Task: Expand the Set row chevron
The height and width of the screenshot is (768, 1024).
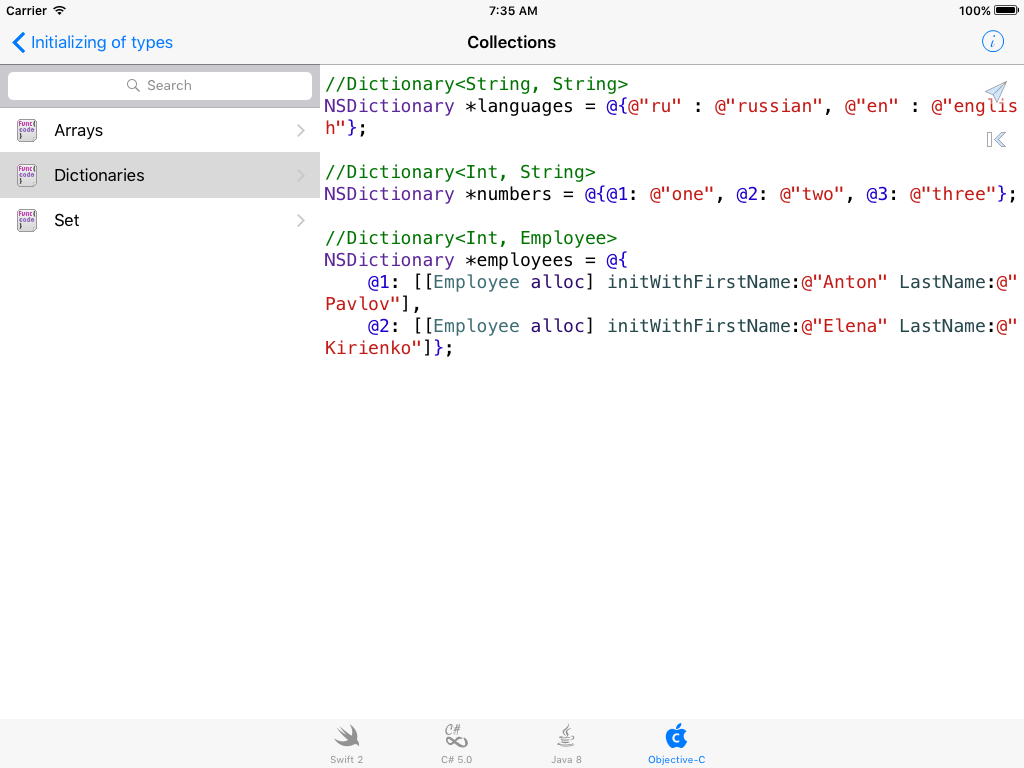Action: tap(300, 220)
